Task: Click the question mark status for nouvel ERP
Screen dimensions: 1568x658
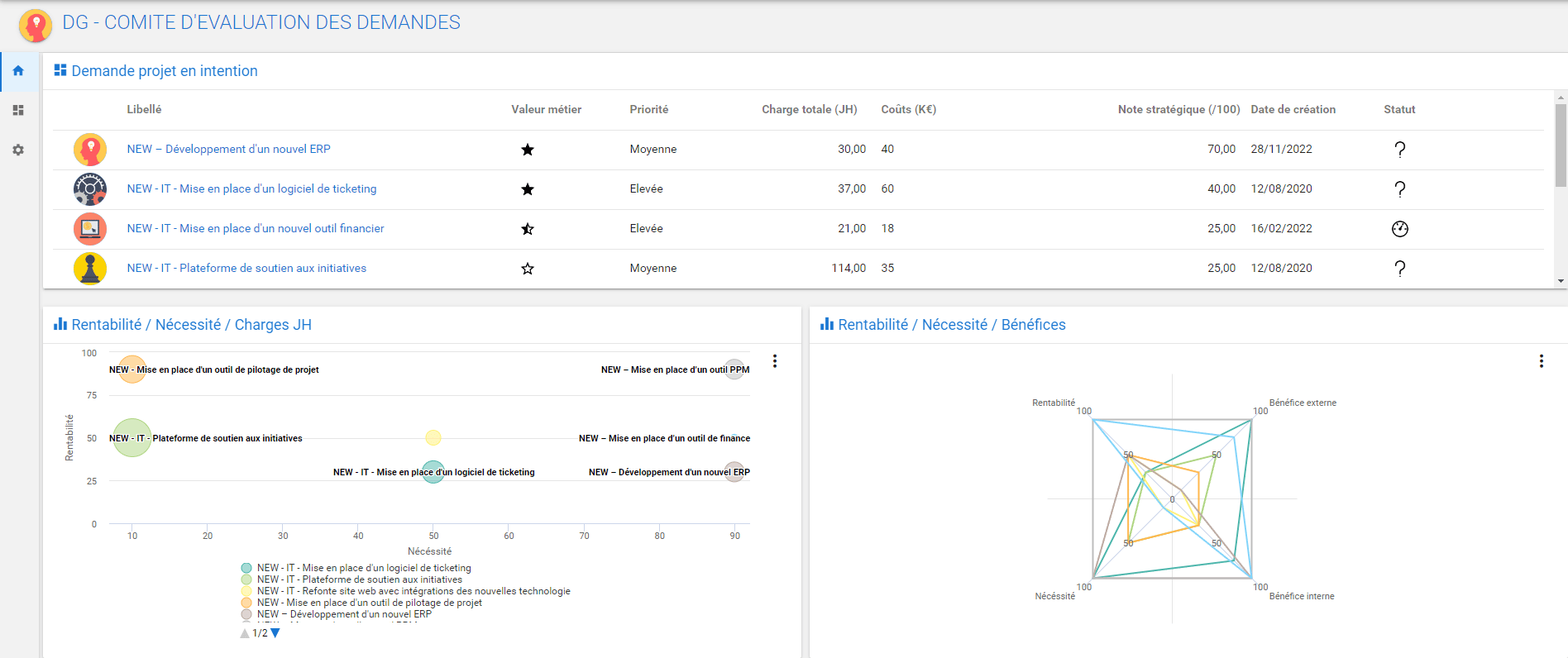Action: tap(1400, 150)
